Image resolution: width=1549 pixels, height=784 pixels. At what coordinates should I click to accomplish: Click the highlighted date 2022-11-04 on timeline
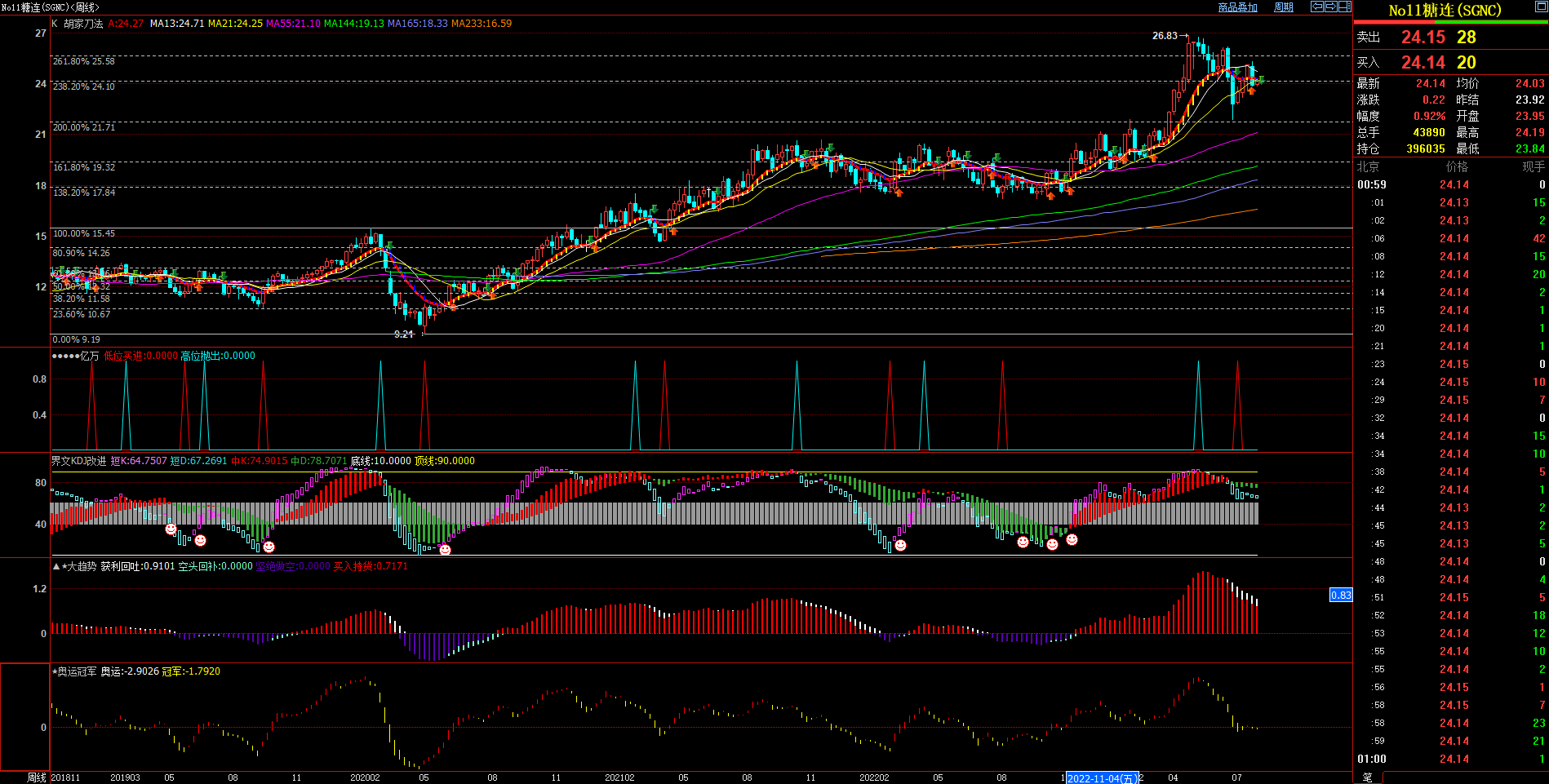(x=1102, y=778)
